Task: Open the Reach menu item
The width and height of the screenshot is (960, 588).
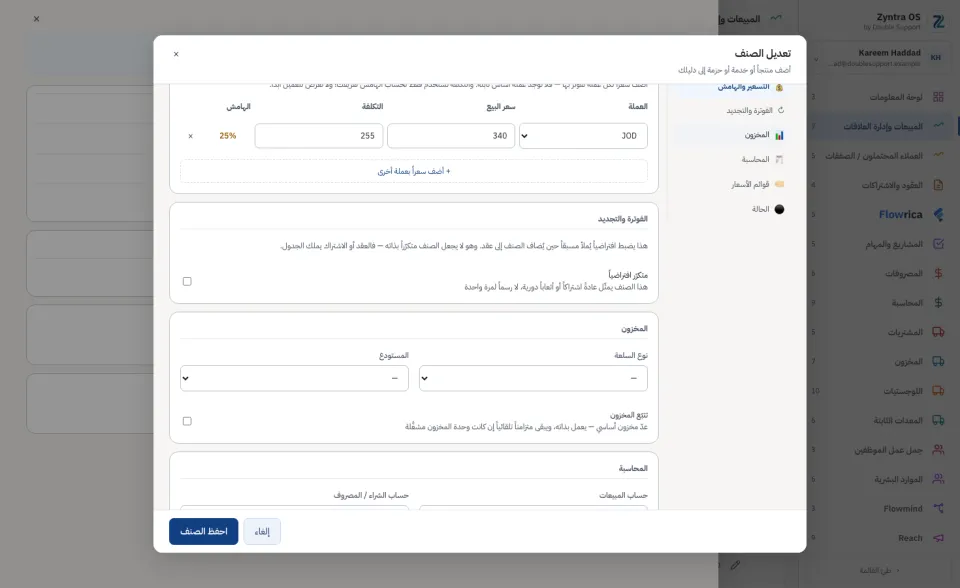Action: (x=879, y=538)
